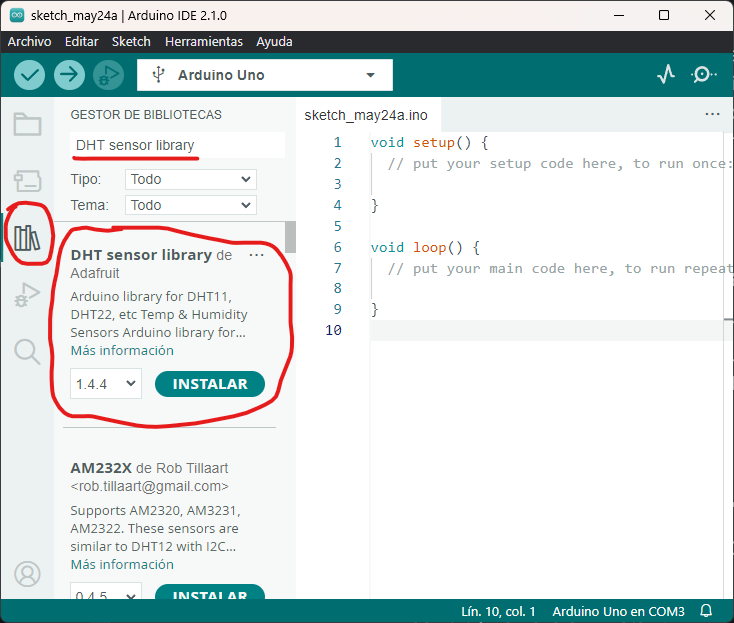Open the Debug panel in sidebar
The width and height of the screenshot is (734, 623).
[x=27, y=294]
